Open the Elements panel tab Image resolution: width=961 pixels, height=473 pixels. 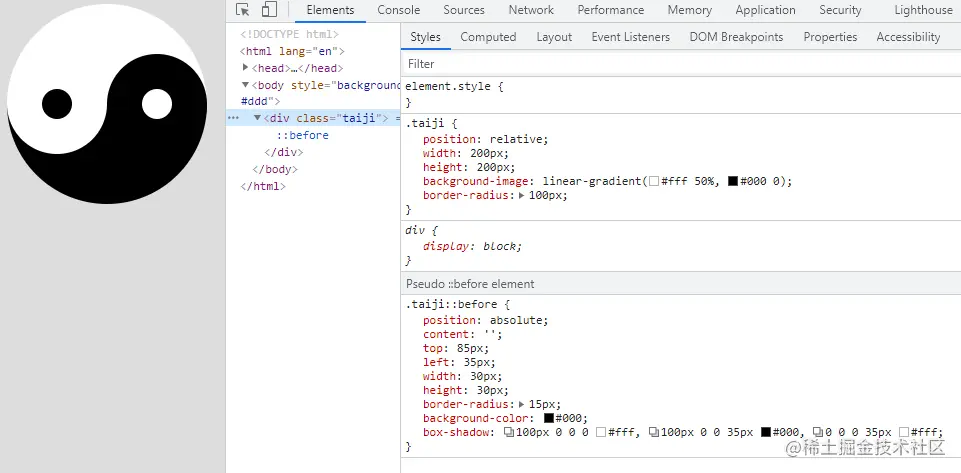[x=330, y=10]
